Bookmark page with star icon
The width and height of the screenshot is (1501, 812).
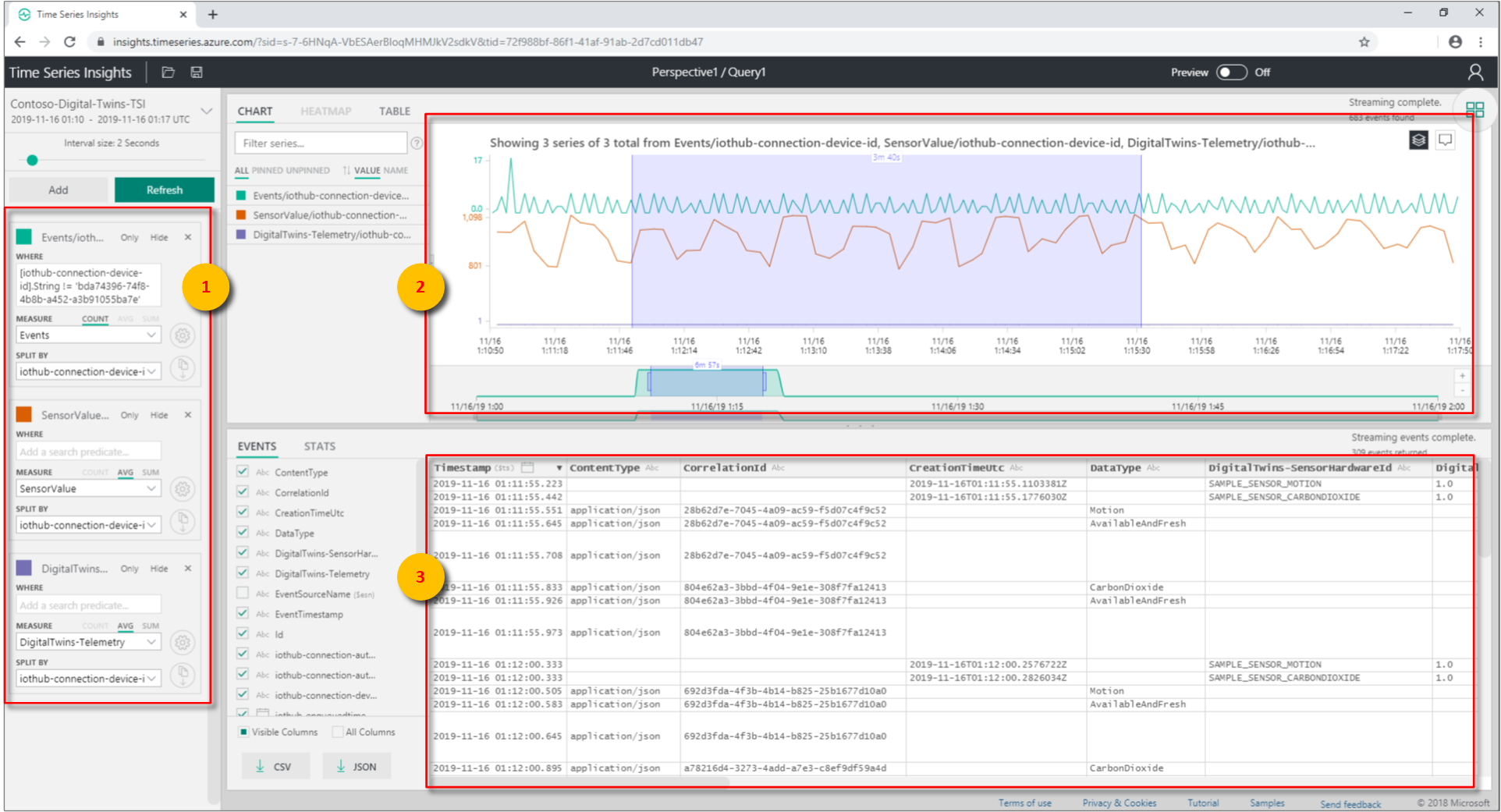(x=1364, y=42)
